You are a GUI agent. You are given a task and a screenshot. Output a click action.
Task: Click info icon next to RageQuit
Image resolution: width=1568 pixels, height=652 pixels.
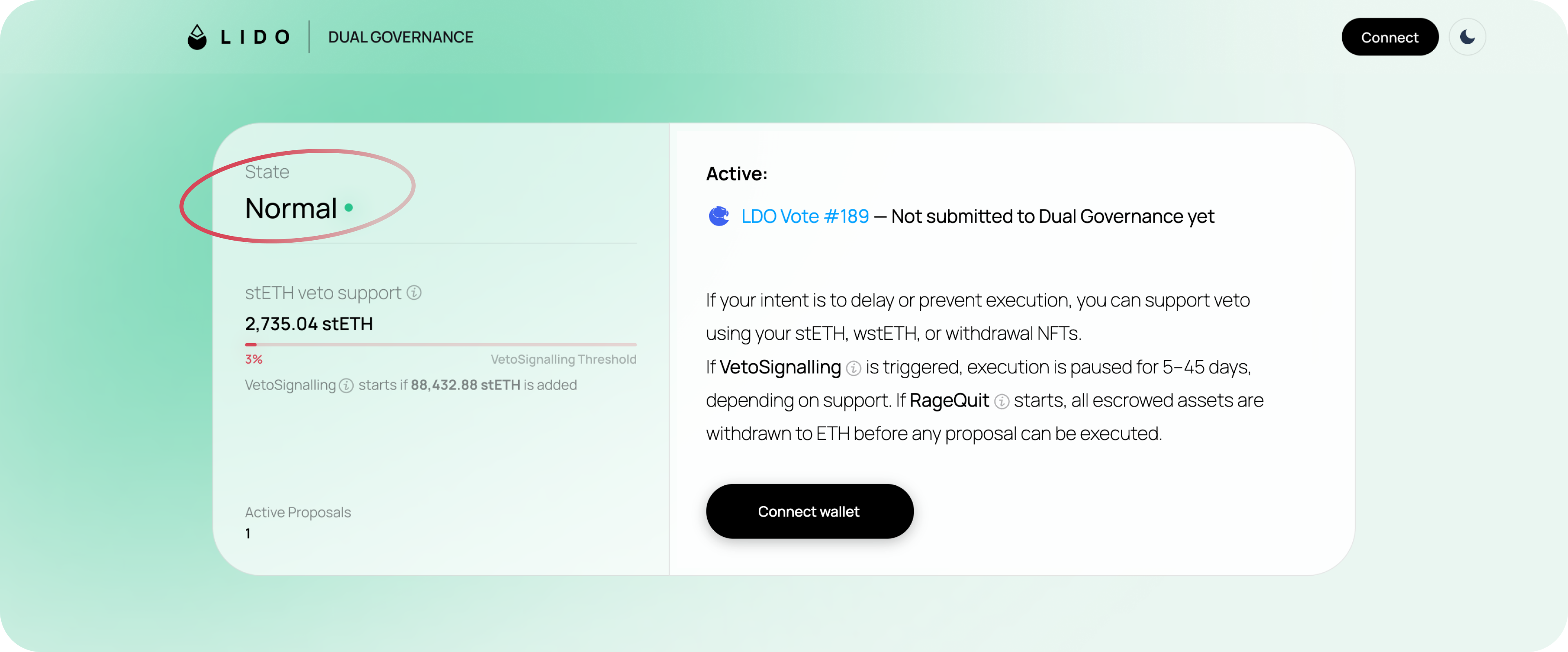(x=1001, y=401)
